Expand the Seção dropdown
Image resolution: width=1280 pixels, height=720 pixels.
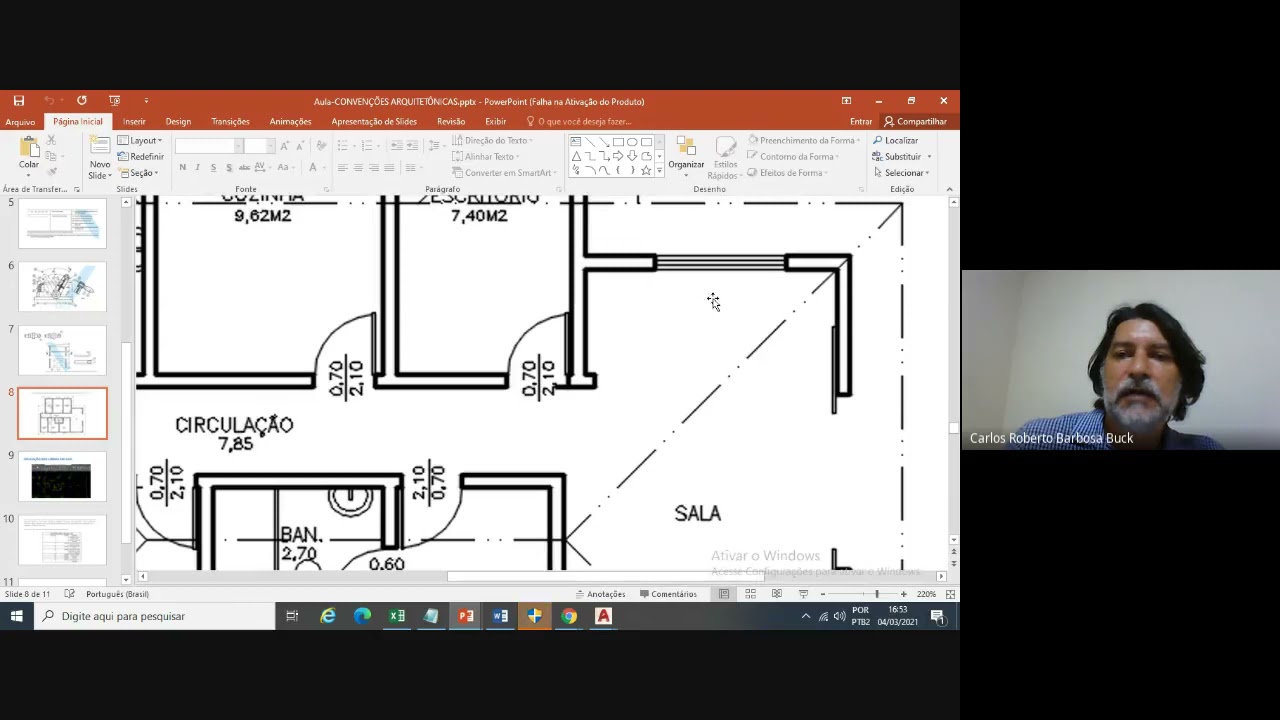click(138, 173)
